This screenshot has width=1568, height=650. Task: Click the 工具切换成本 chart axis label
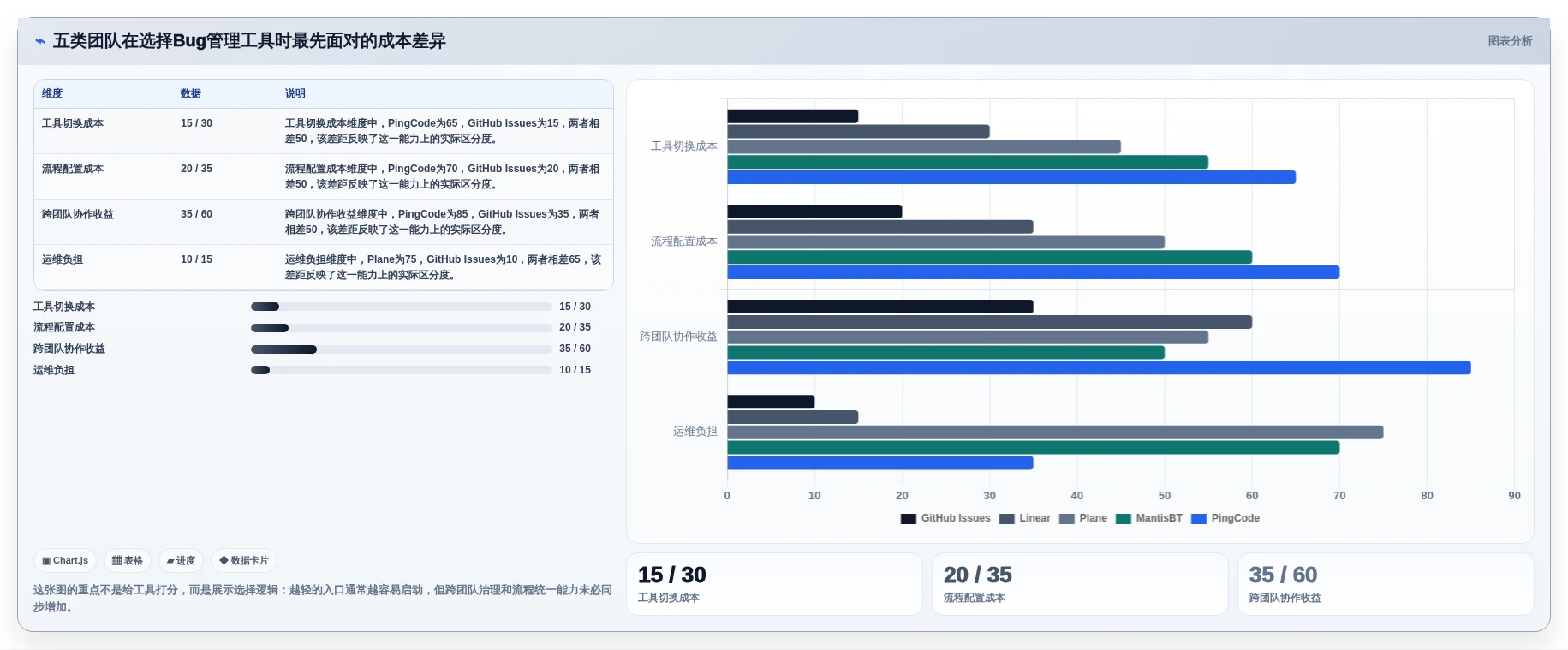[683, 146]
